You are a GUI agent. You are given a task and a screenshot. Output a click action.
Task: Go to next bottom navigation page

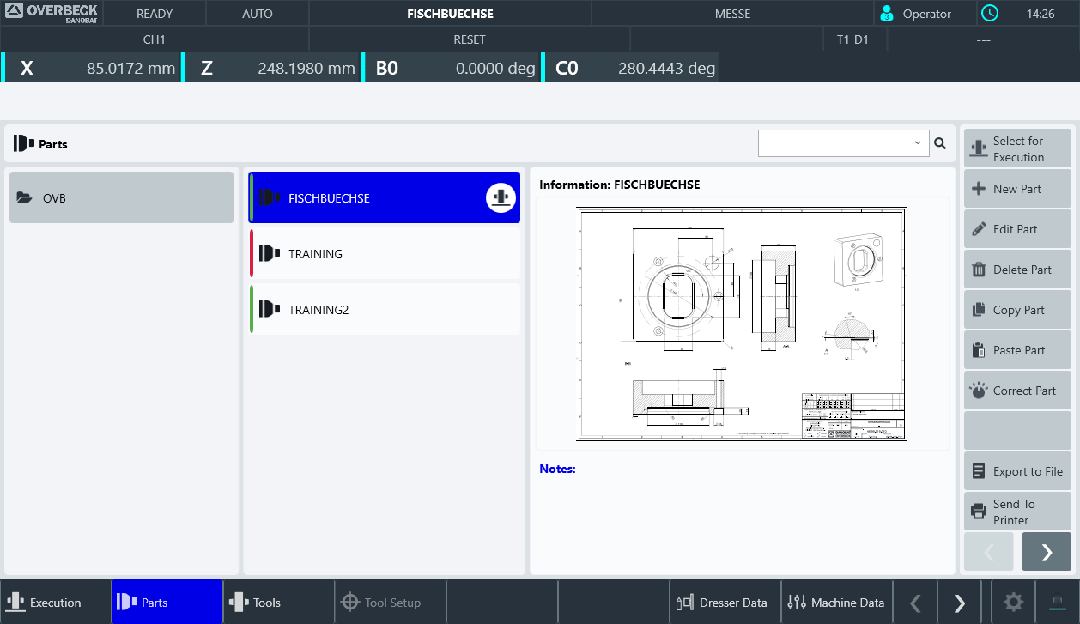[959, 603]
